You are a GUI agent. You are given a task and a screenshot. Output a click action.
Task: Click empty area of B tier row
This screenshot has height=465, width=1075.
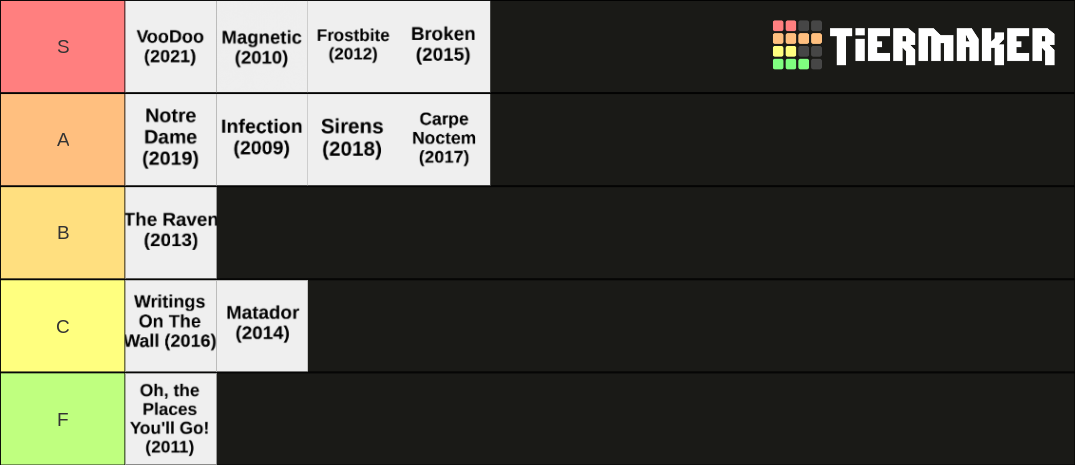pyautogui.click(x=646, y=232)
